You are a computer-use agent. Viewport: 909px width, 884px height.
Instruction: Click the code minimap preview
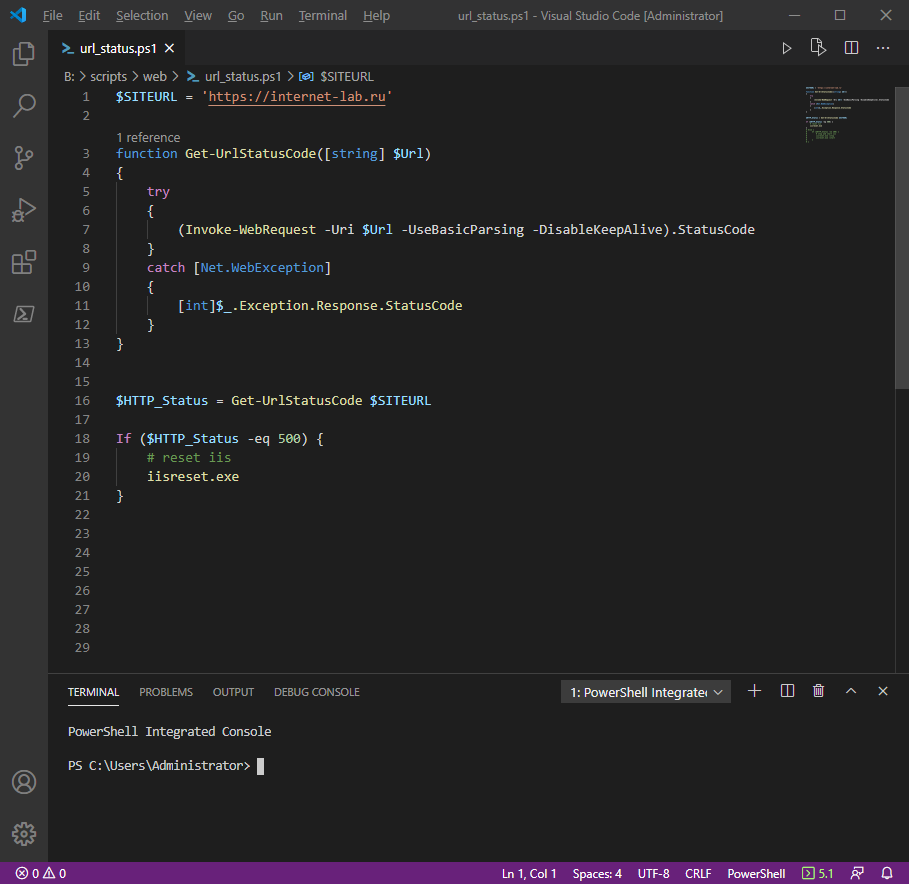tap(847, 114)
